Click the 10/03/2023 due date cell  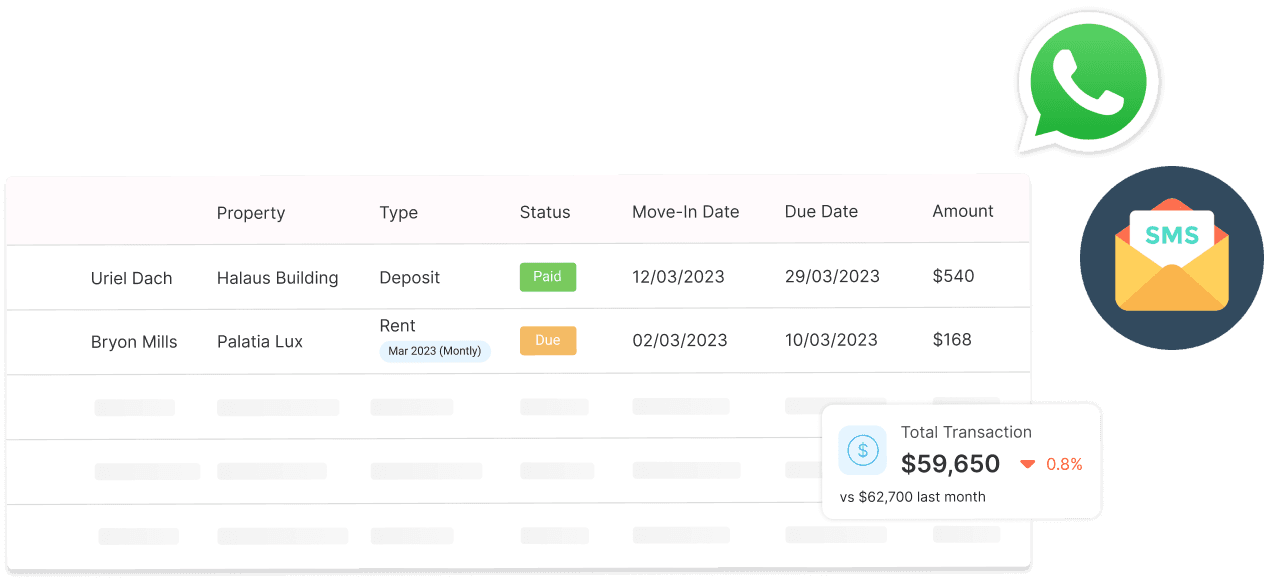[x=831, y=340]
